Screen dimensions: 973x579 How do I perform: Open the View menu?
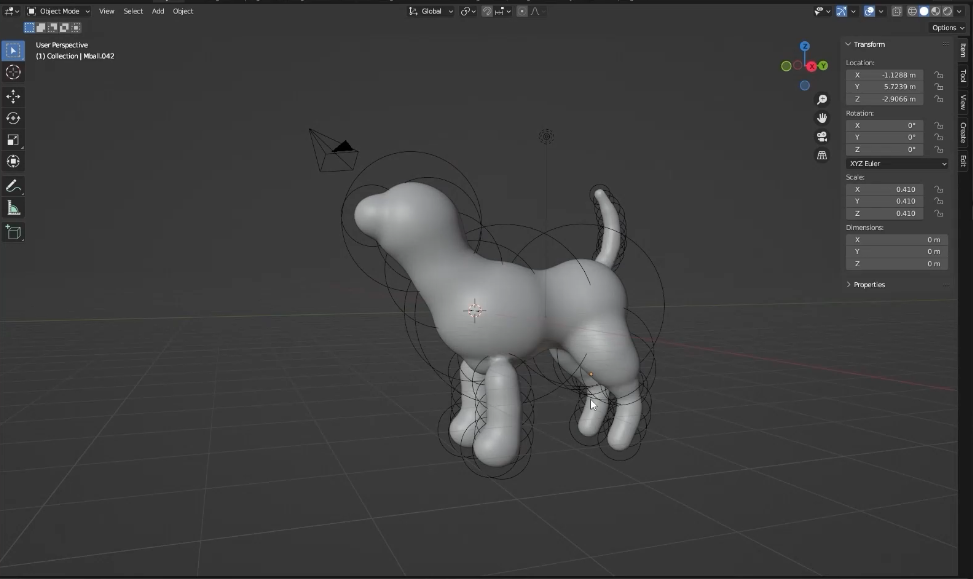(107, 11)
